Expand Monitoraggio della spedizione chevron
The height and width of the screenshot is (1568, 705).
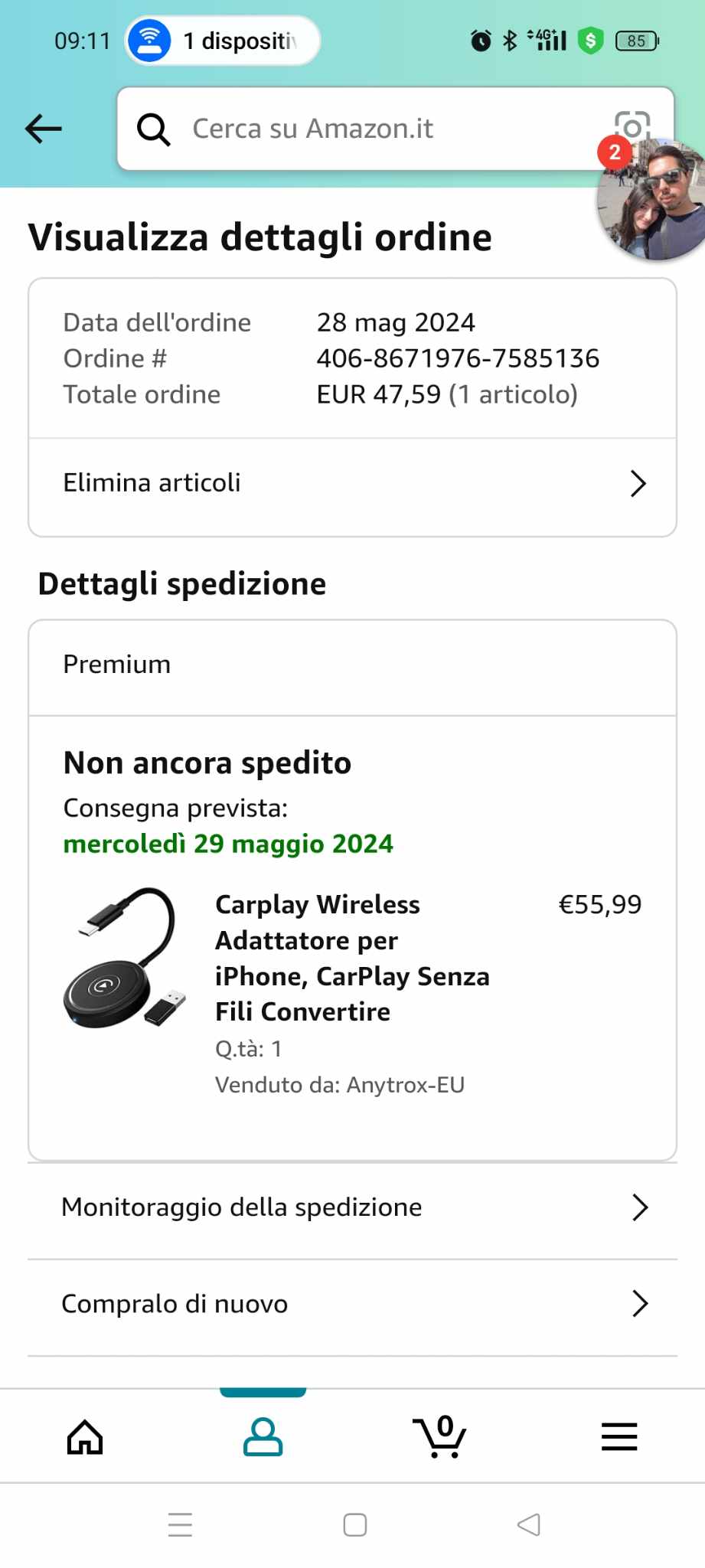pos(640,1207)
